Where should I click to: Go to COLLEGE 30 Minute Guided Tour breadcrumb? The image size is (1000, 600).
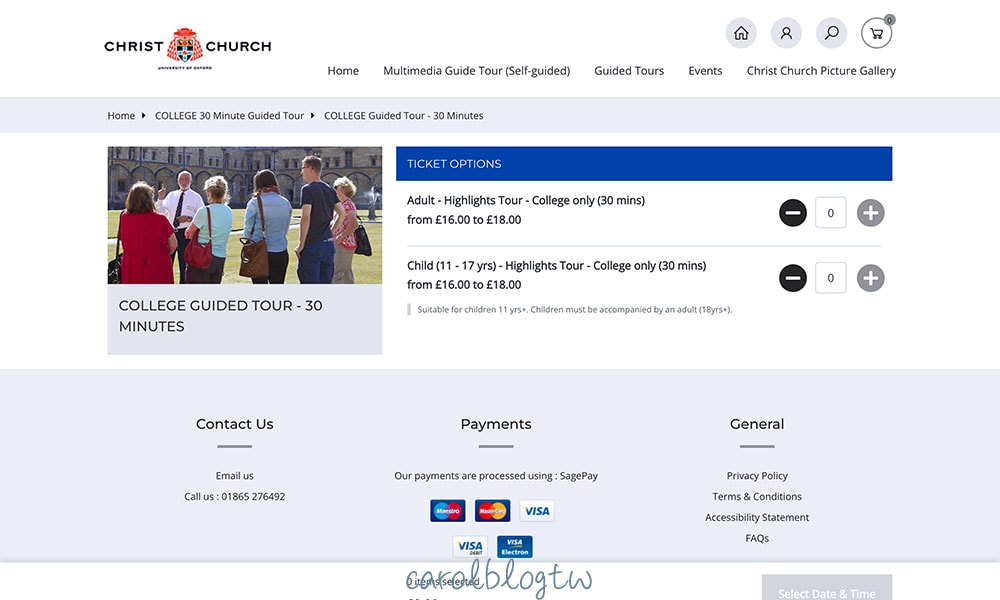point(230,115)
